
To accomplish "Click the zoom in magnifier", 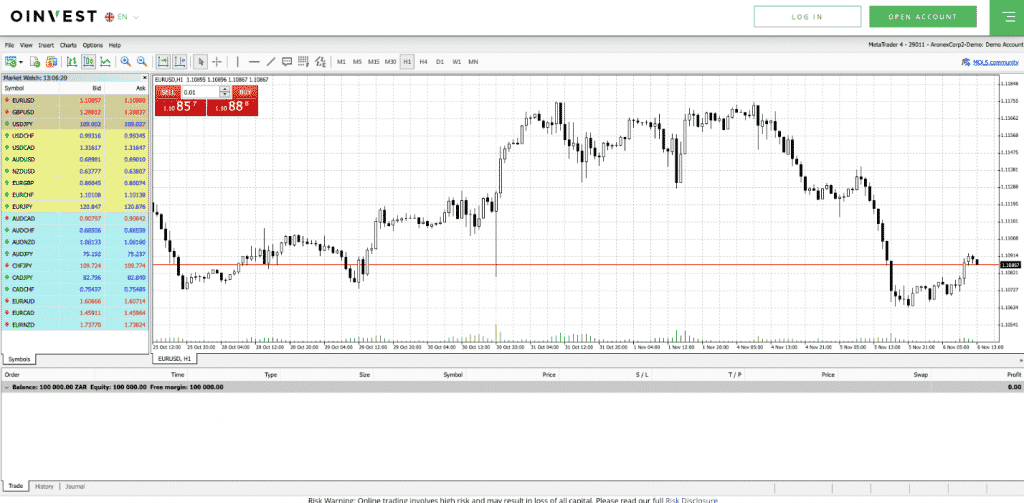I will point(125,61).
